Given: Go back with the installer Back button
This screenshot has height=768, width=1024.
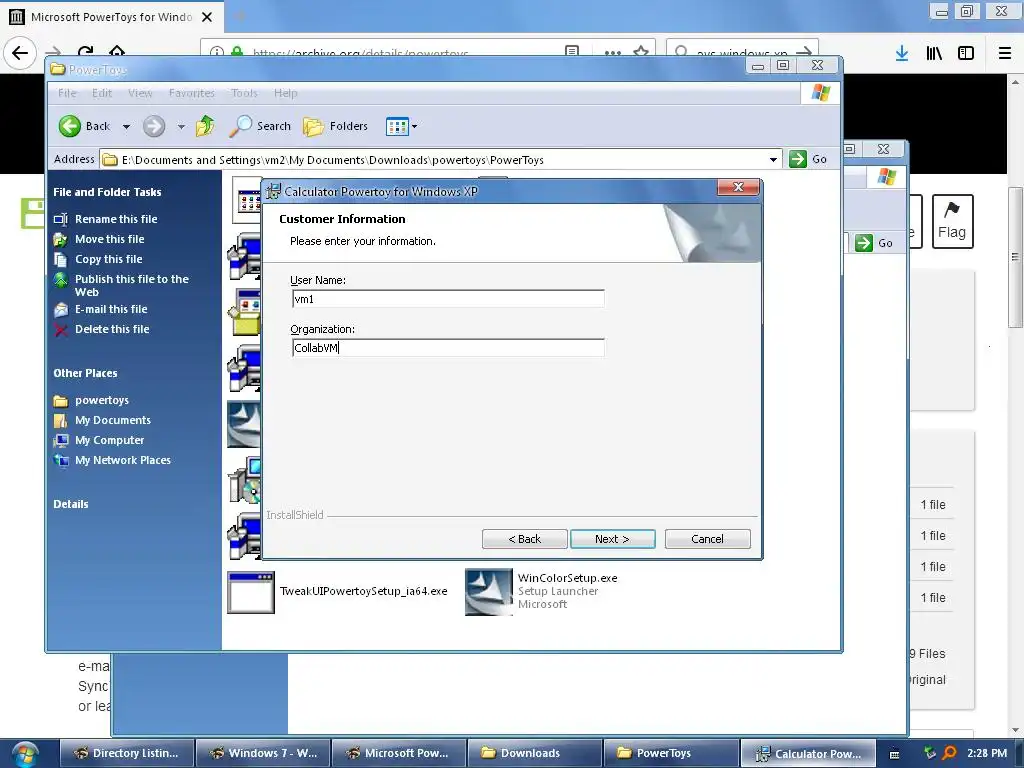Looking at the screenshot, I should pos(524,539).
